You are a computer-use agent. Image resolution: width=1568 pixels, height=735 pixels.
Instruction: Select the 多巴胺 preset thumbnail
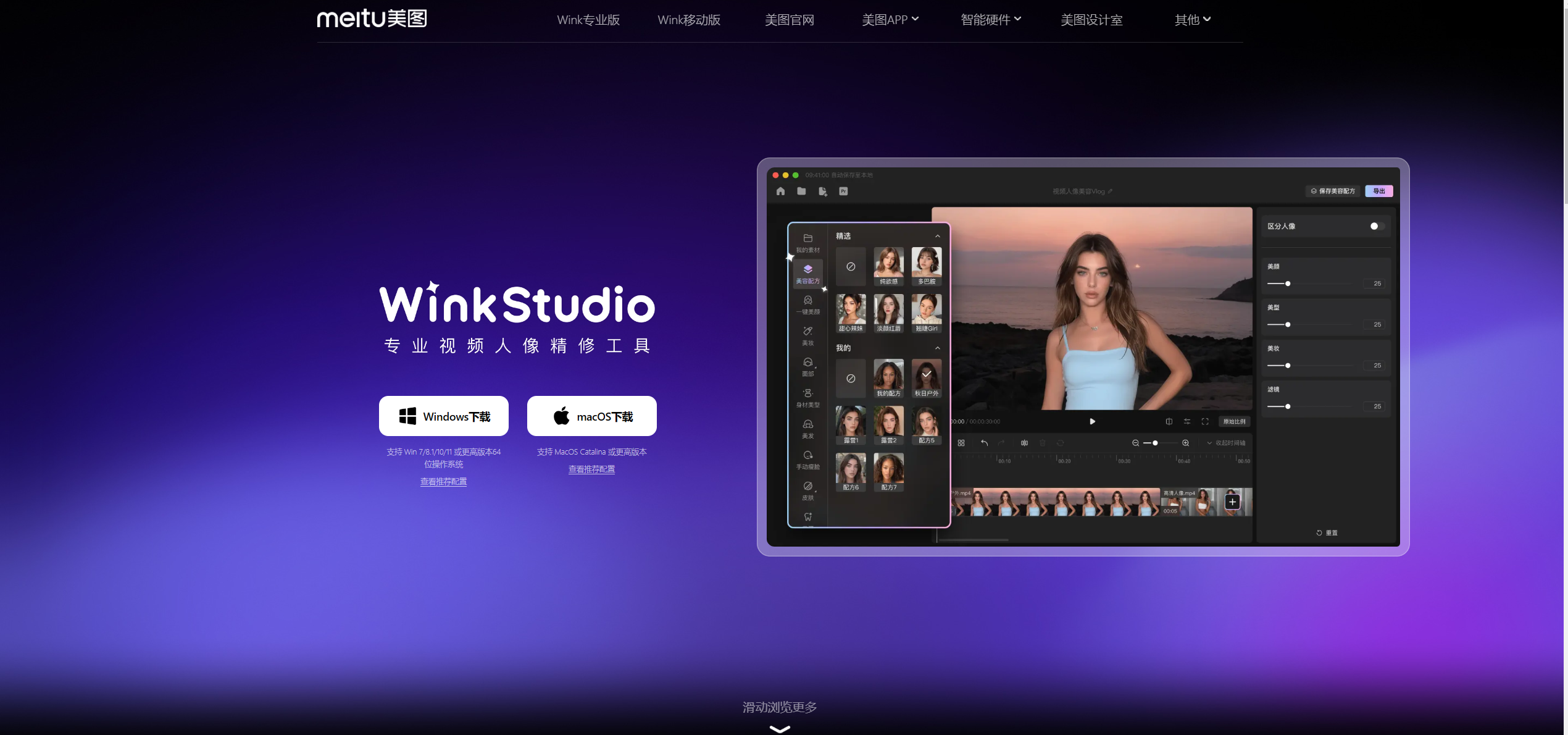point(927,266)
